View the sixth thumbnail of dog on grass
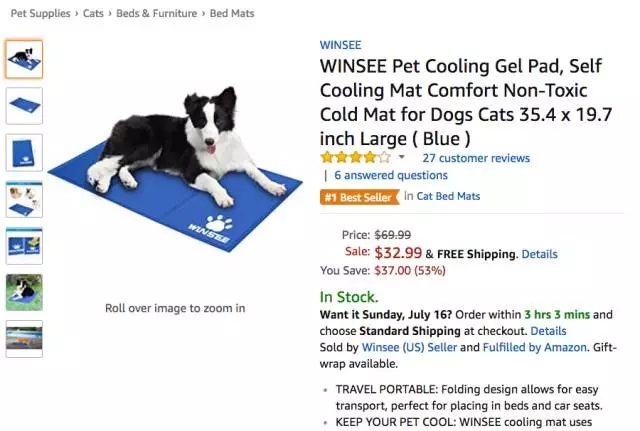640x431 pixels. (x=24, y=292)
